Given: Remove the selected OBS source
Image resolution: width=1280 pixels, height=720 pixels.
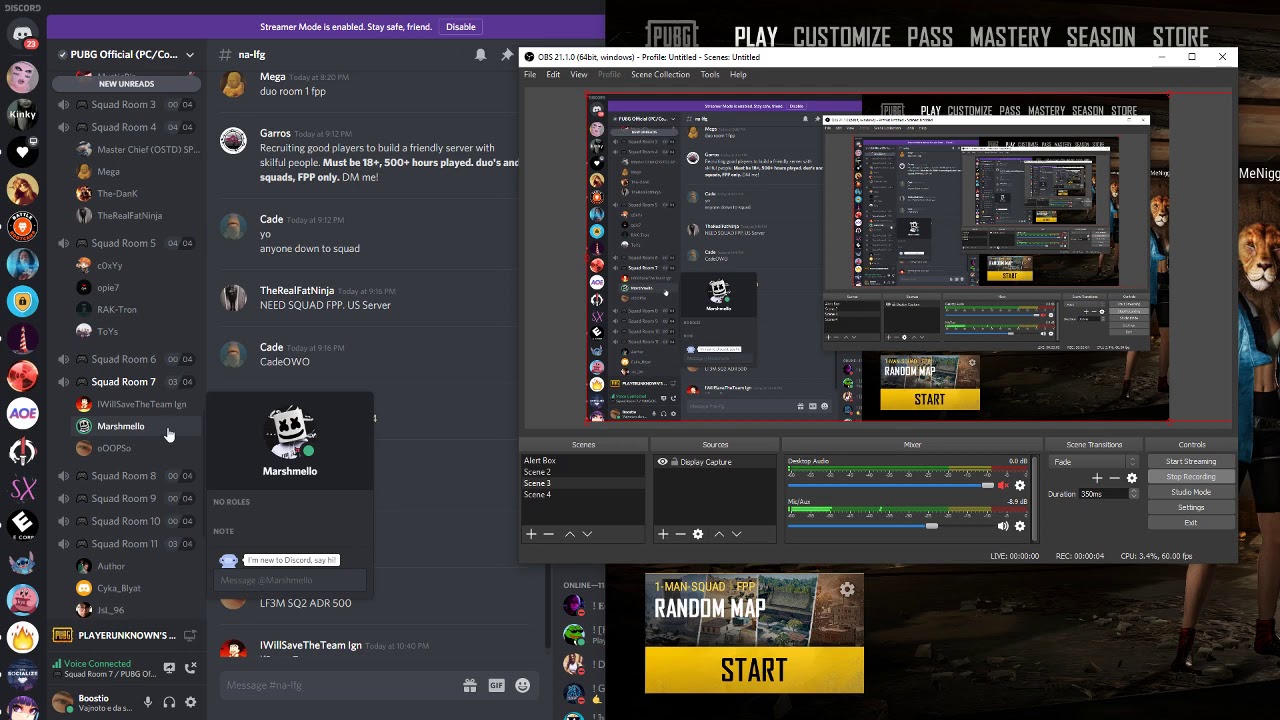Looking at the screenshot, I should [x=680, y=534].
